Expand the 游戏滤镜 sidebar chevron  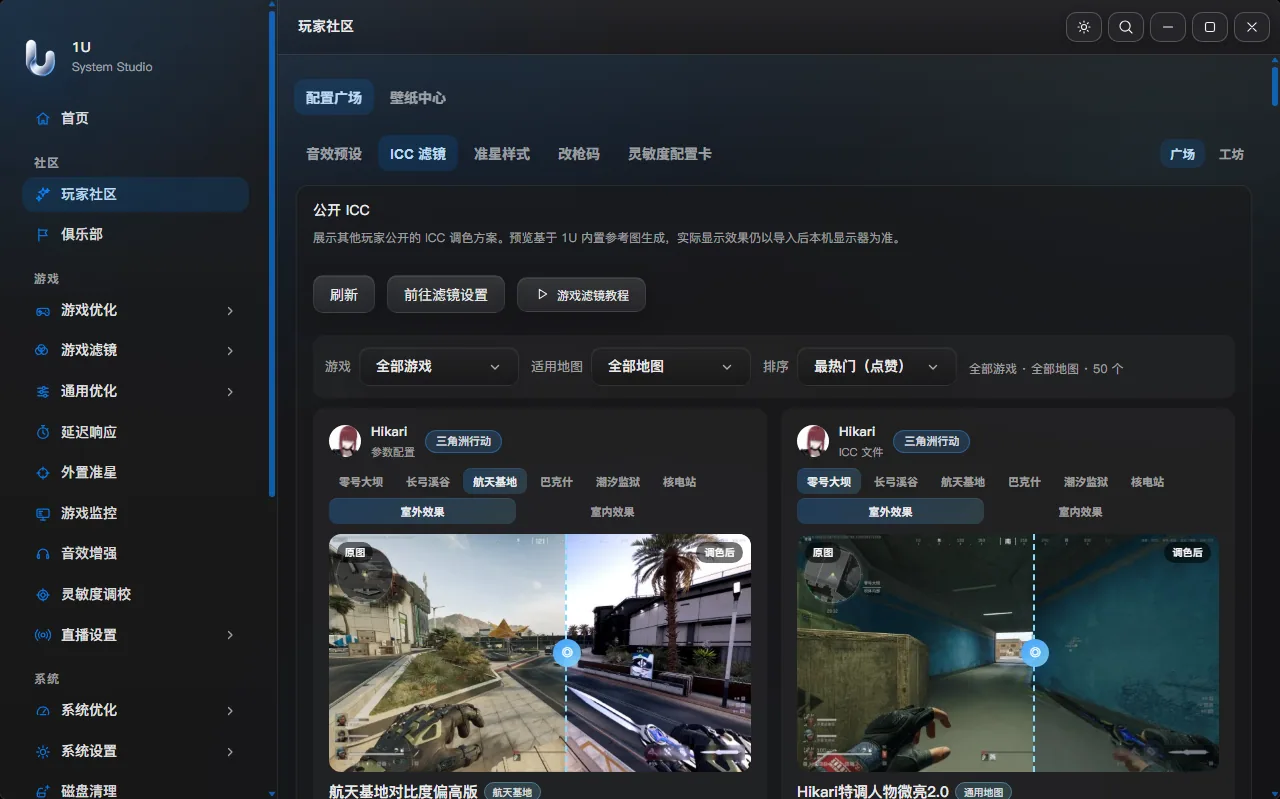click(x=230, y=350)
